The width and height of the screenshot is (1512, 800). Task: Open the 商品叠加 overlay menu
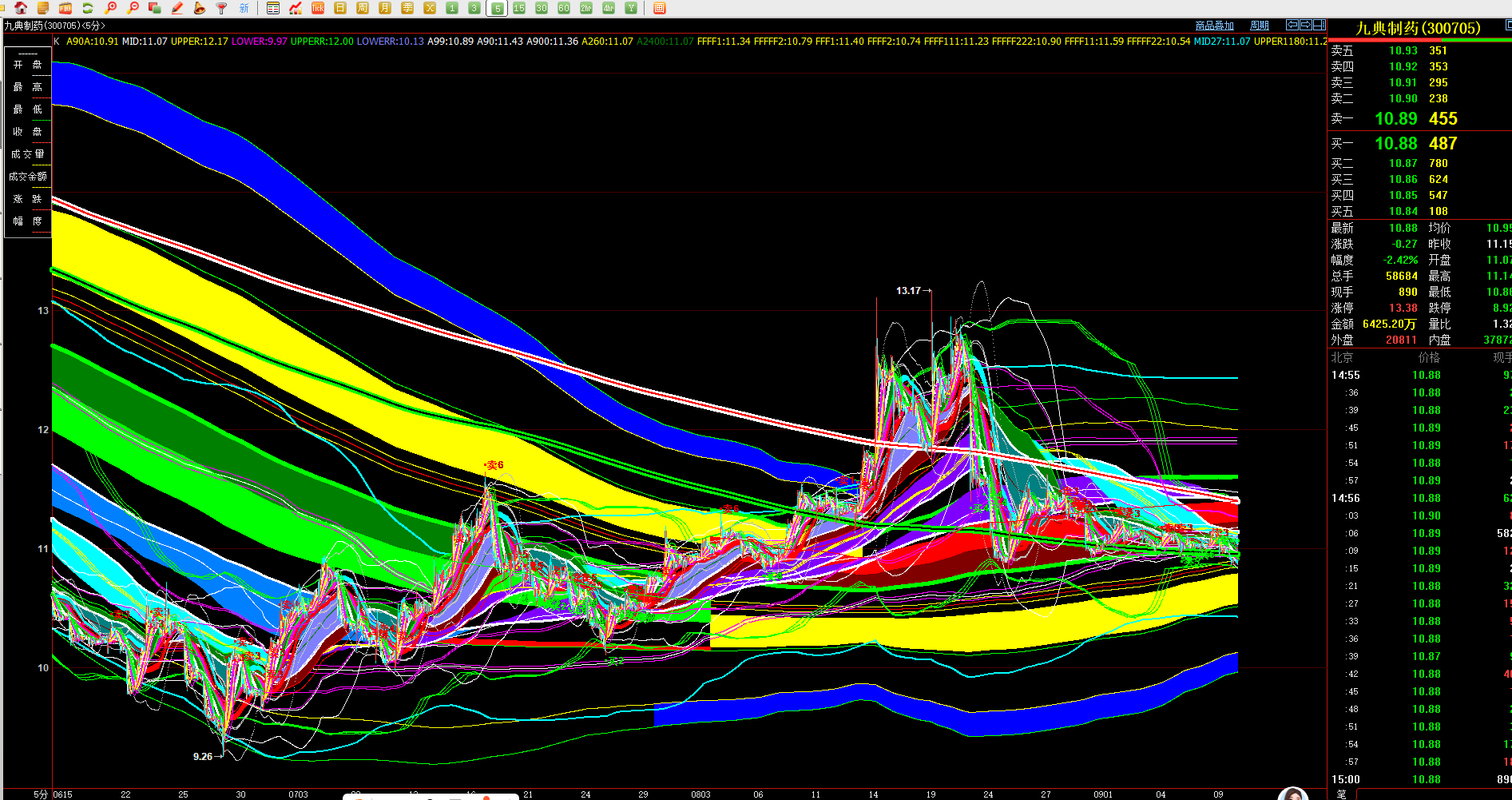(1215, 26)
